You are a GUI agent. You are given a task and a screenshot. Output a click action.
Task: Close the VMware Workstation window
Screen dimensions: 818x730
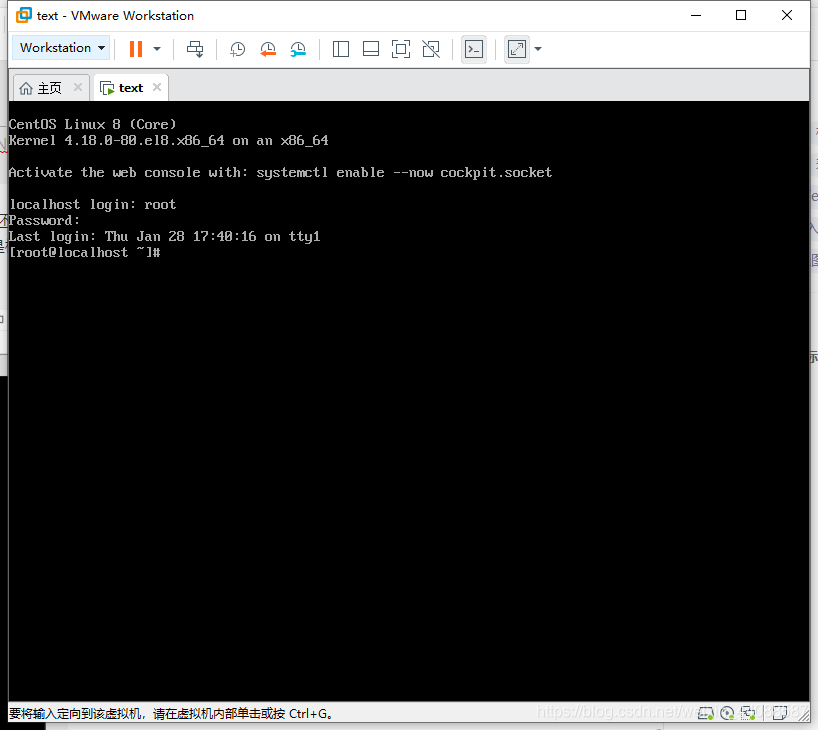click(x=787, y=15)
